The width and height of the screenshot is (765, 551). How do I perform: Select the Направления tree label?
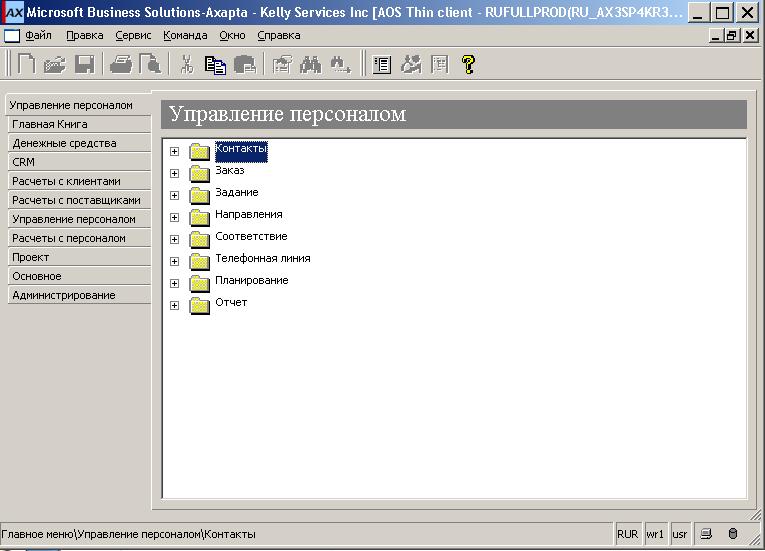[249, 214]
